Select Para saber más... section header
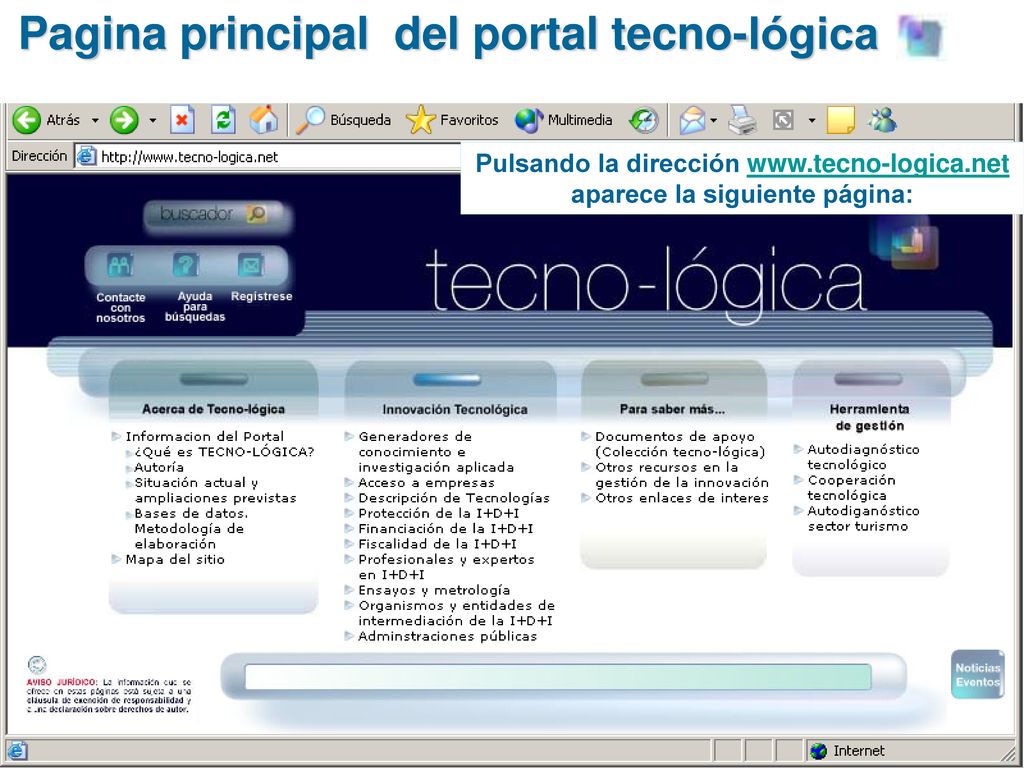1024x768 pixels. tap(672, 409)
